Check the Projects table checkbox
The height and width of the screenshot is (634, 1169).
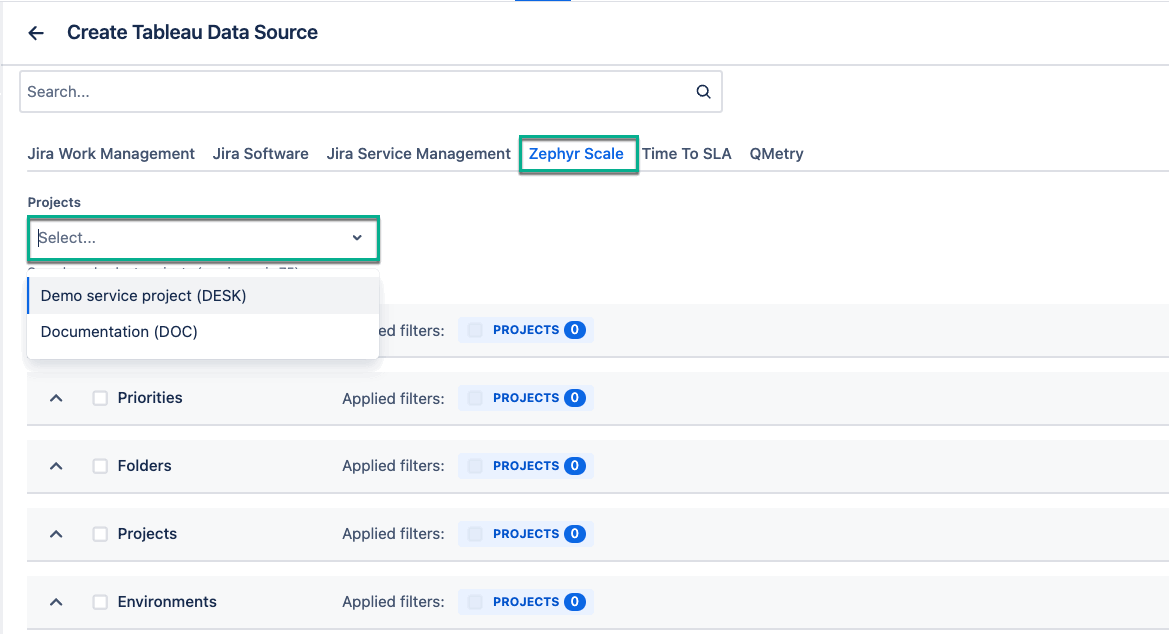click(100, 534)
